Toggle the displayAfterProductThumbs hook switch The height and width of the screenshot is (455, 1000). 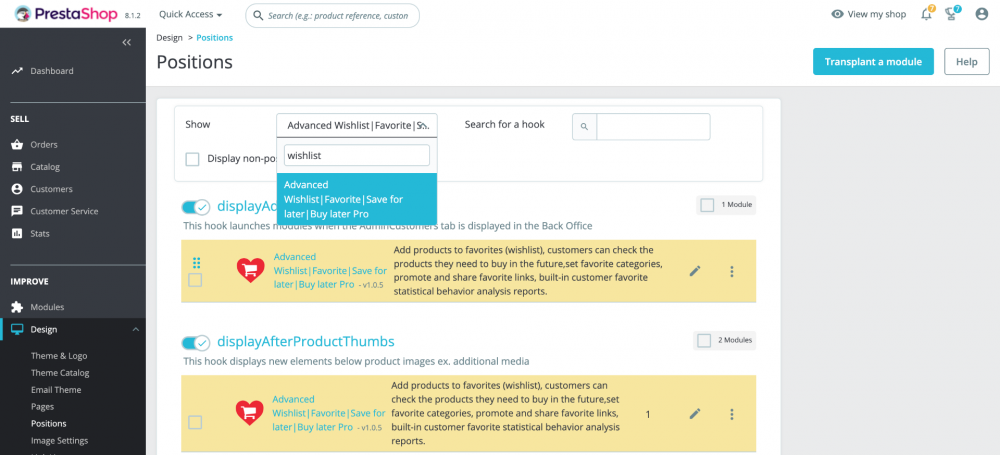click(195, 343)
